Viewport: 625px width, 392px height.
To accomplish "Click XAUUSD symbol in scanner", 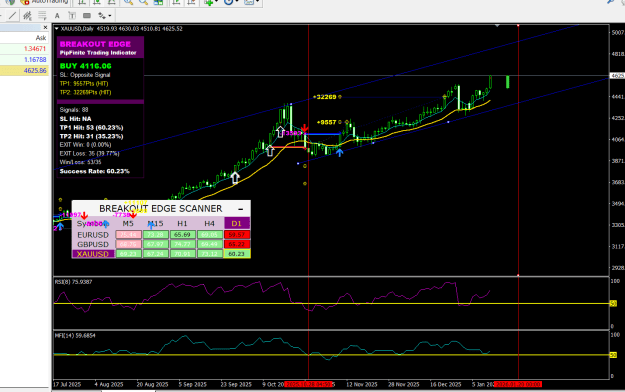I will tap(93, 254).
